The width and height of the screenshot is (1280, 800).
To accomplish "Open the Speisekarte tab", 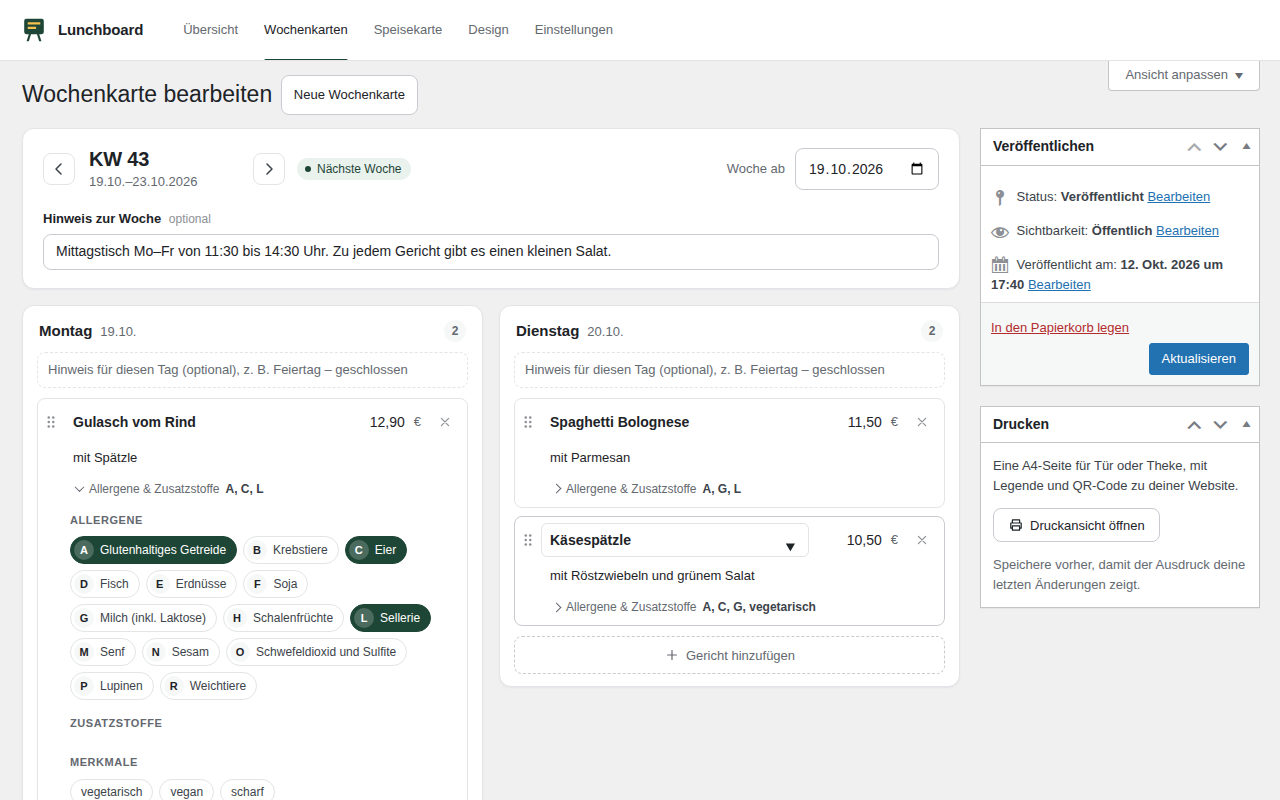I will 408,30.
